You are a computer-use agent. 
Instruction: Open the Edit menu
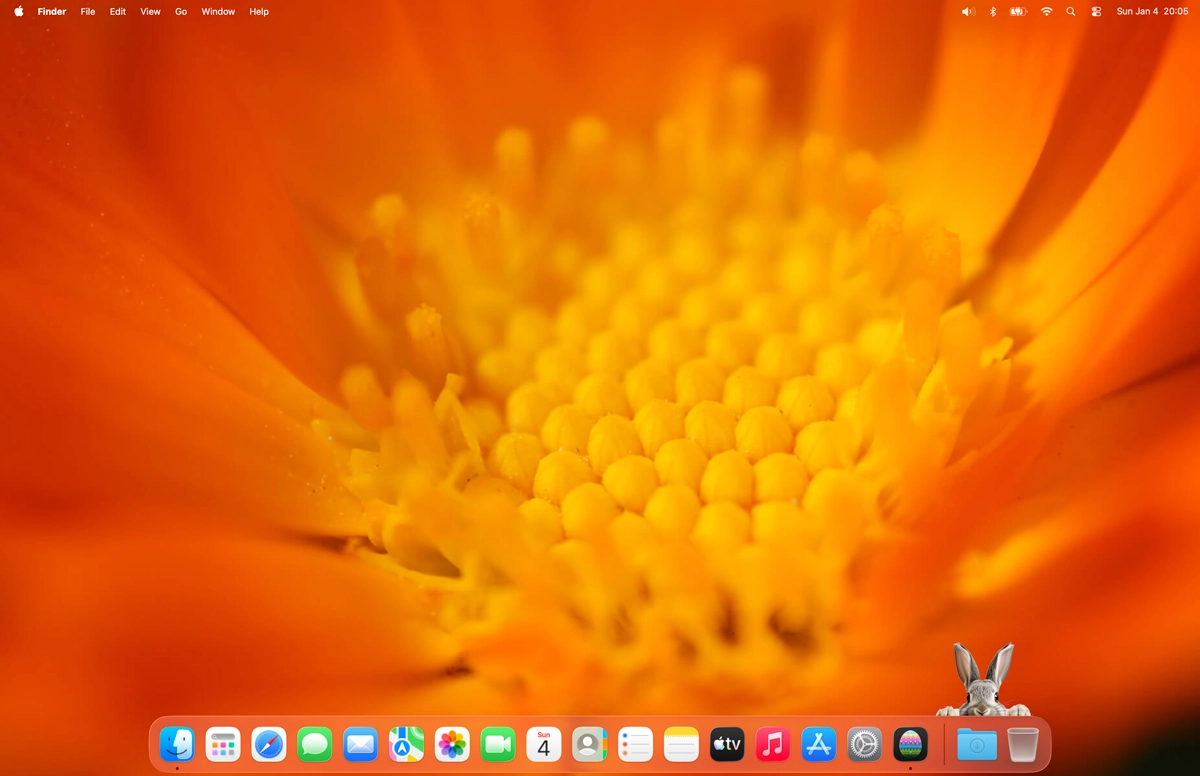pos(118,12)
